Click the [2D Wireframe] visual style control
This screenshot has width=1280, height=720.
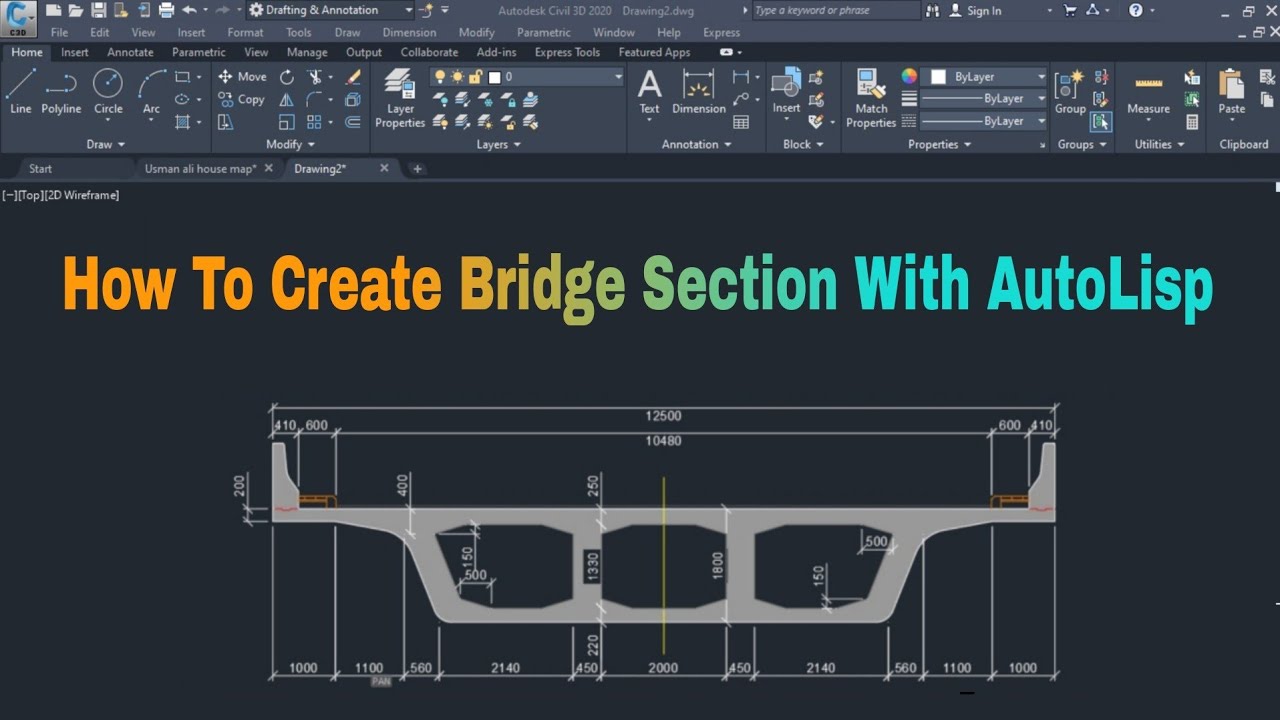tap(82, 195)
